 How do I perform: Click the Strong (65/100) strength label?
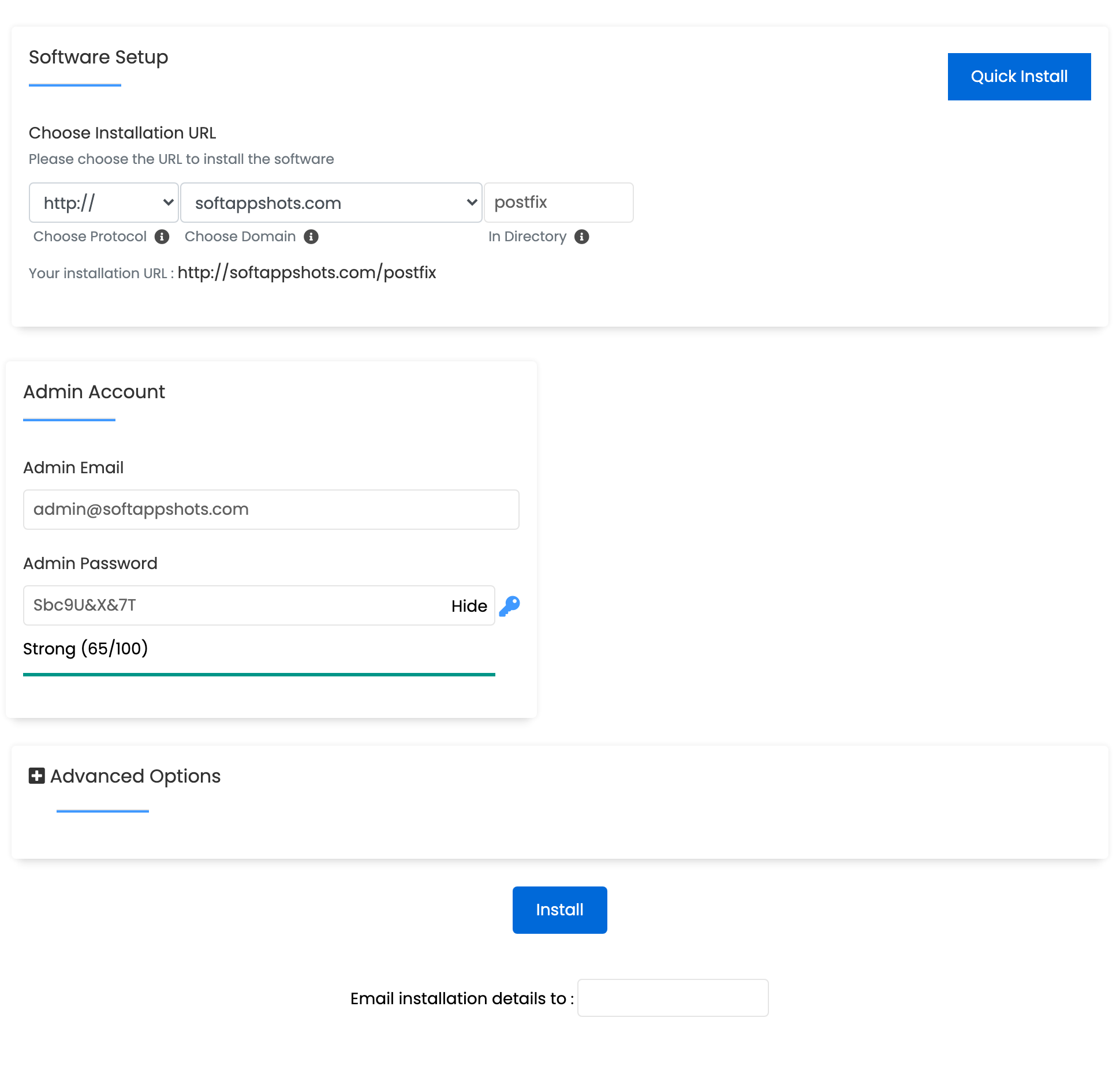(x=85, y=649)
